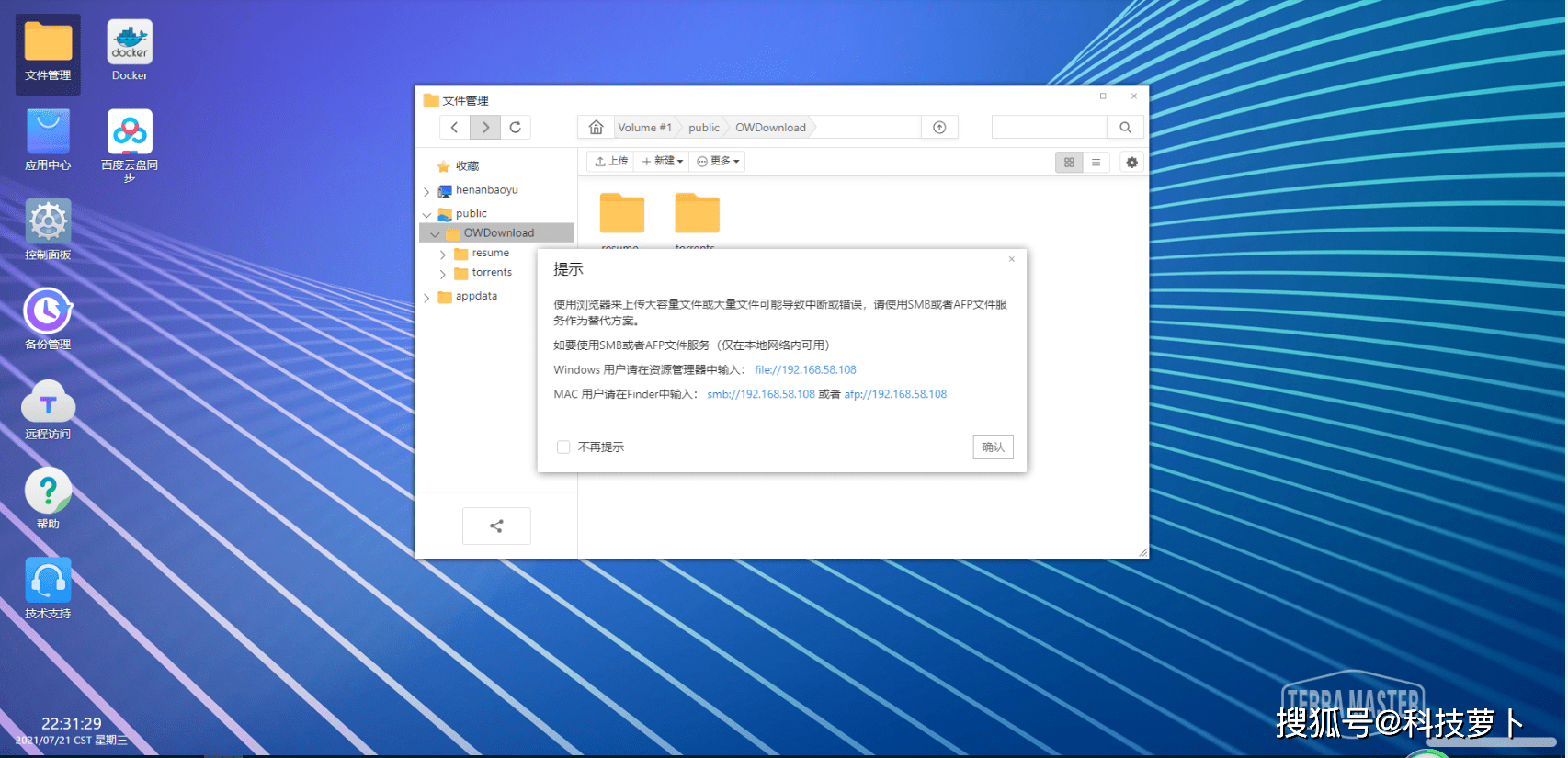
Task: Click the share icon in sidebar
Action: pyautogui.click(x=496, y=526)
